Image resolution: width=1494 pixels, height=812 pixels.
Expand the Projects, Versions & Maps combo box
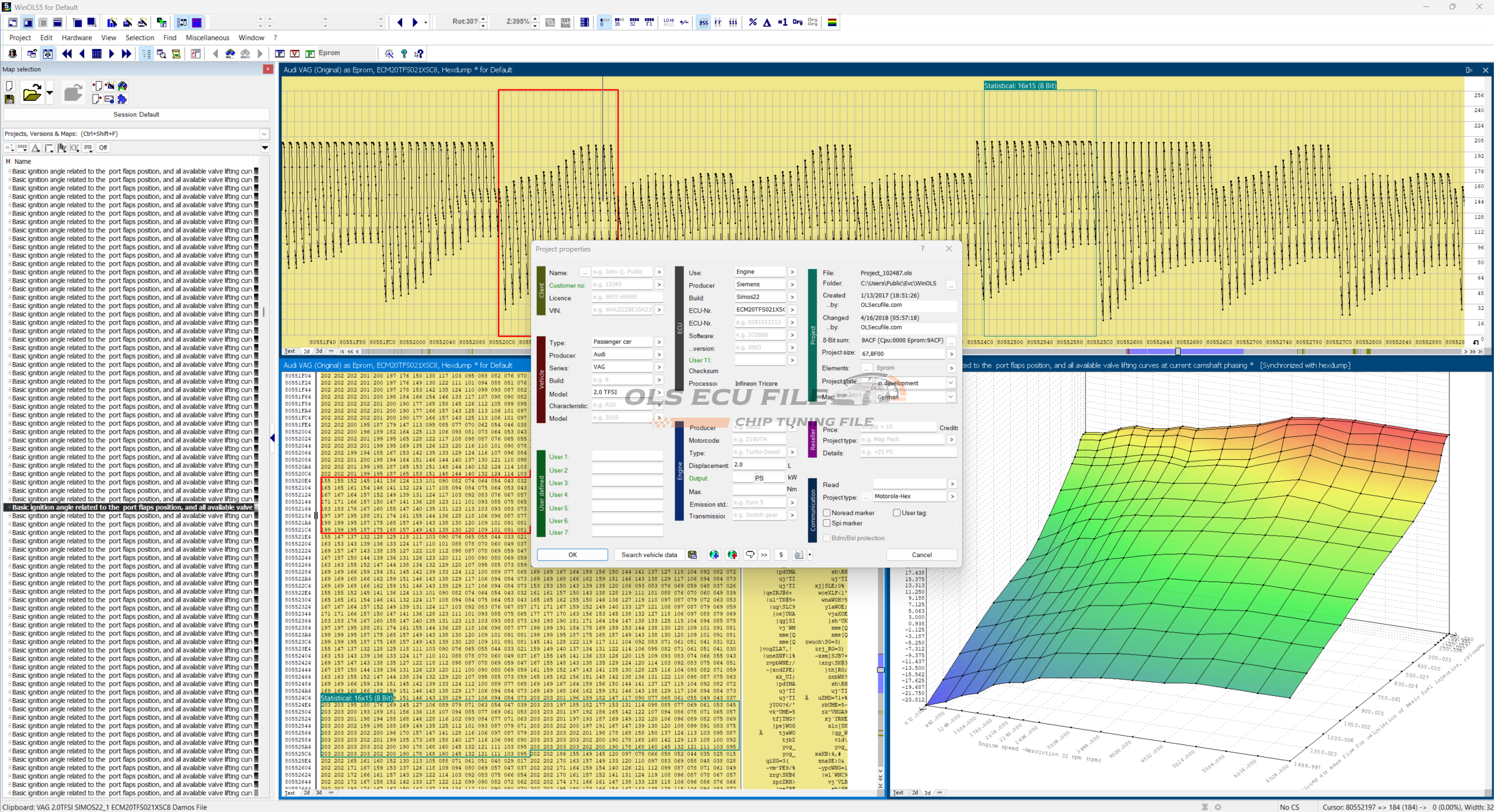coord(264,134)
